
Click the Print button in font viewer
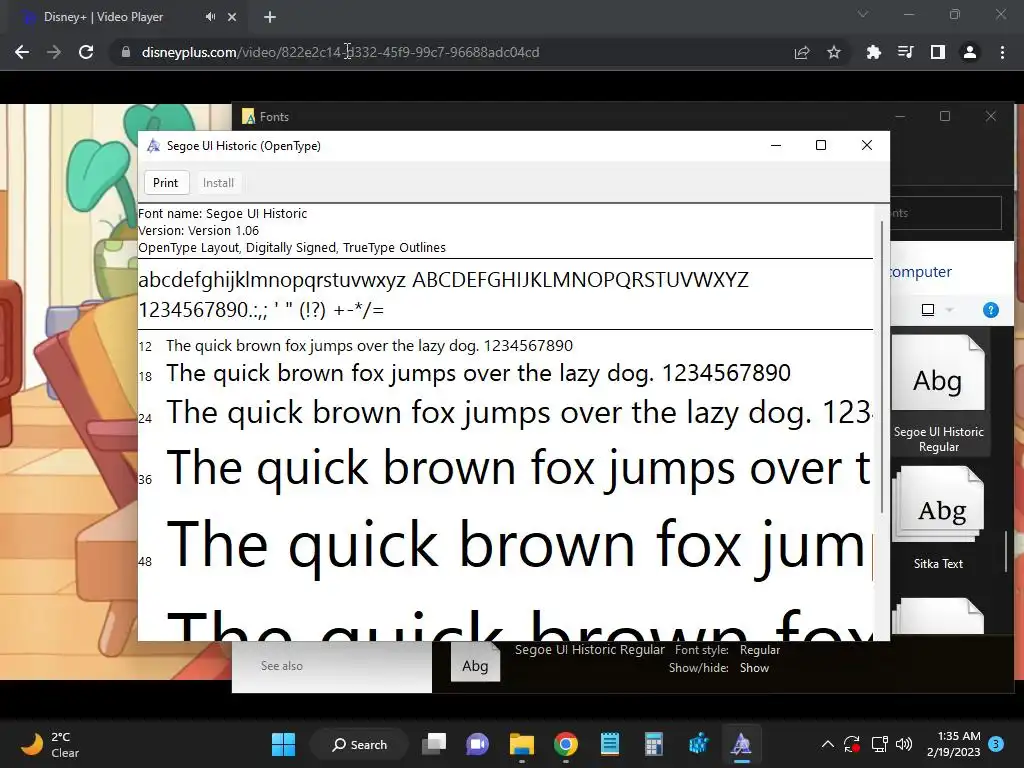click(166, 183)
